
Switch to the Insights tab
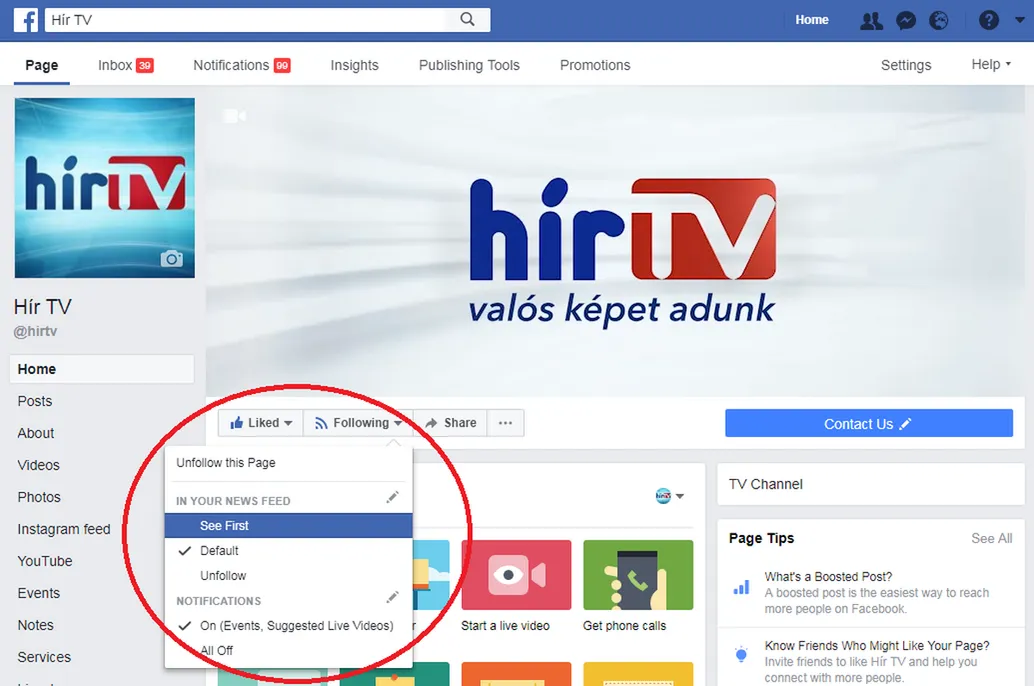point(354,65)
